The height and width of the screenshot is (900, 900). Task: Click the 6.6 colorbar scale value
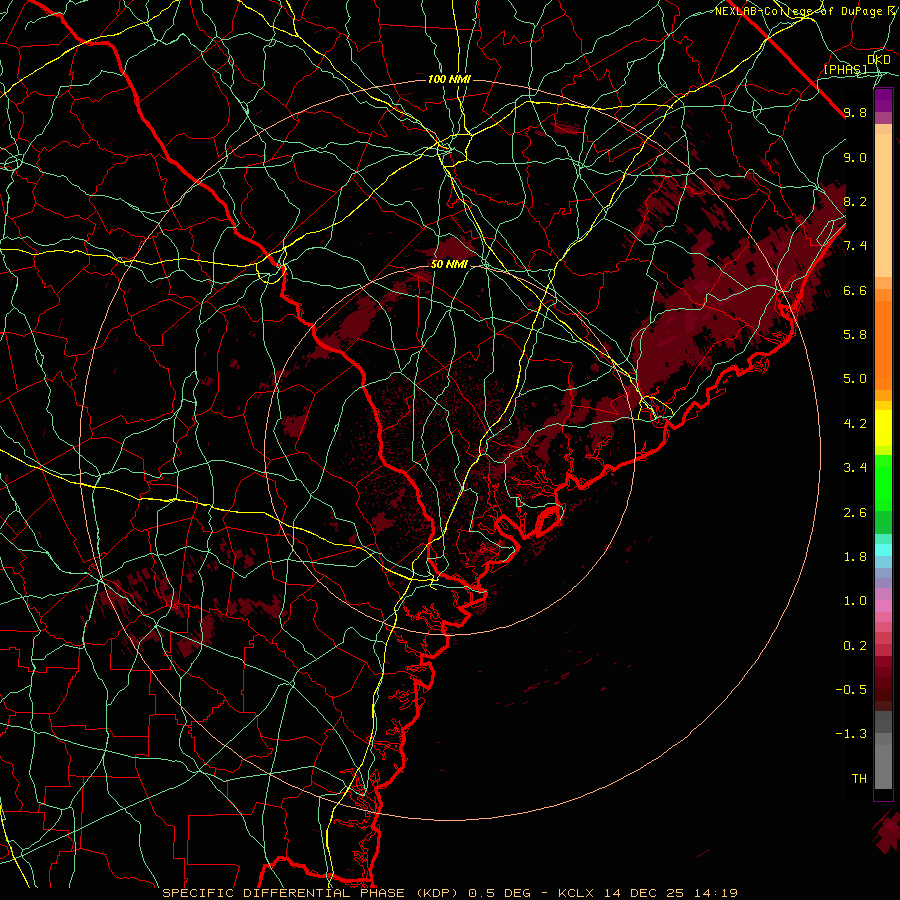click(855, 290)
